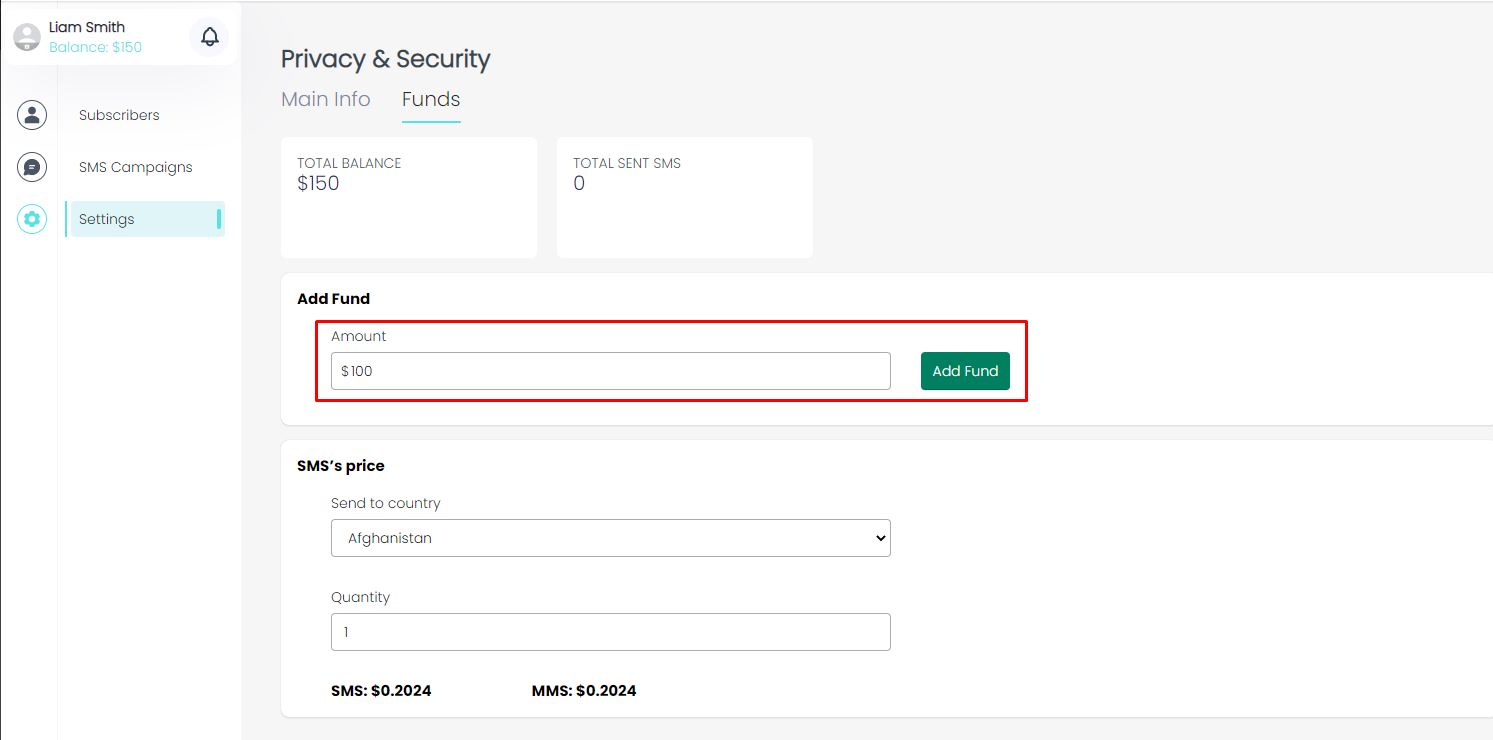
Task: Click the Subscribers person icon in sidebar
Action: [32, 115]
